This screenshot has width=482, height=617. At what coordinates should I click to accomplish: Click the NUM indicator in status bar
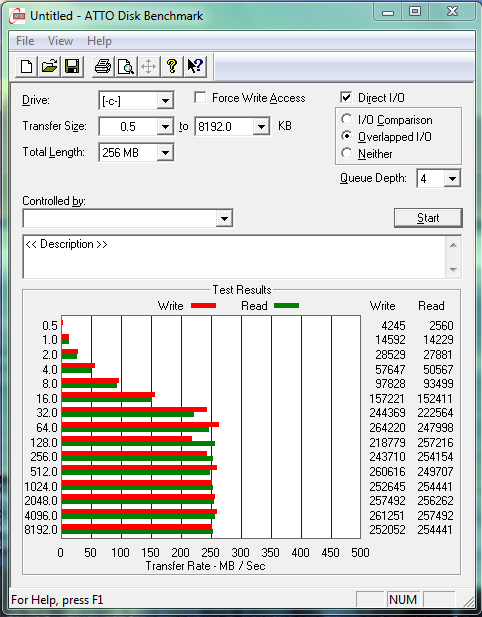(x=403, y=600)
